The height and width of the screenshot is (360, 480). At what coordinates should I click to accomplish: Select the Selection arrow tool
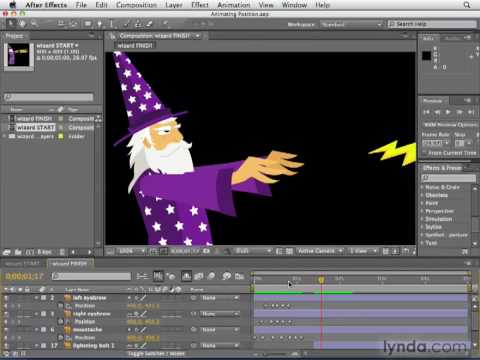coord(11,24)
